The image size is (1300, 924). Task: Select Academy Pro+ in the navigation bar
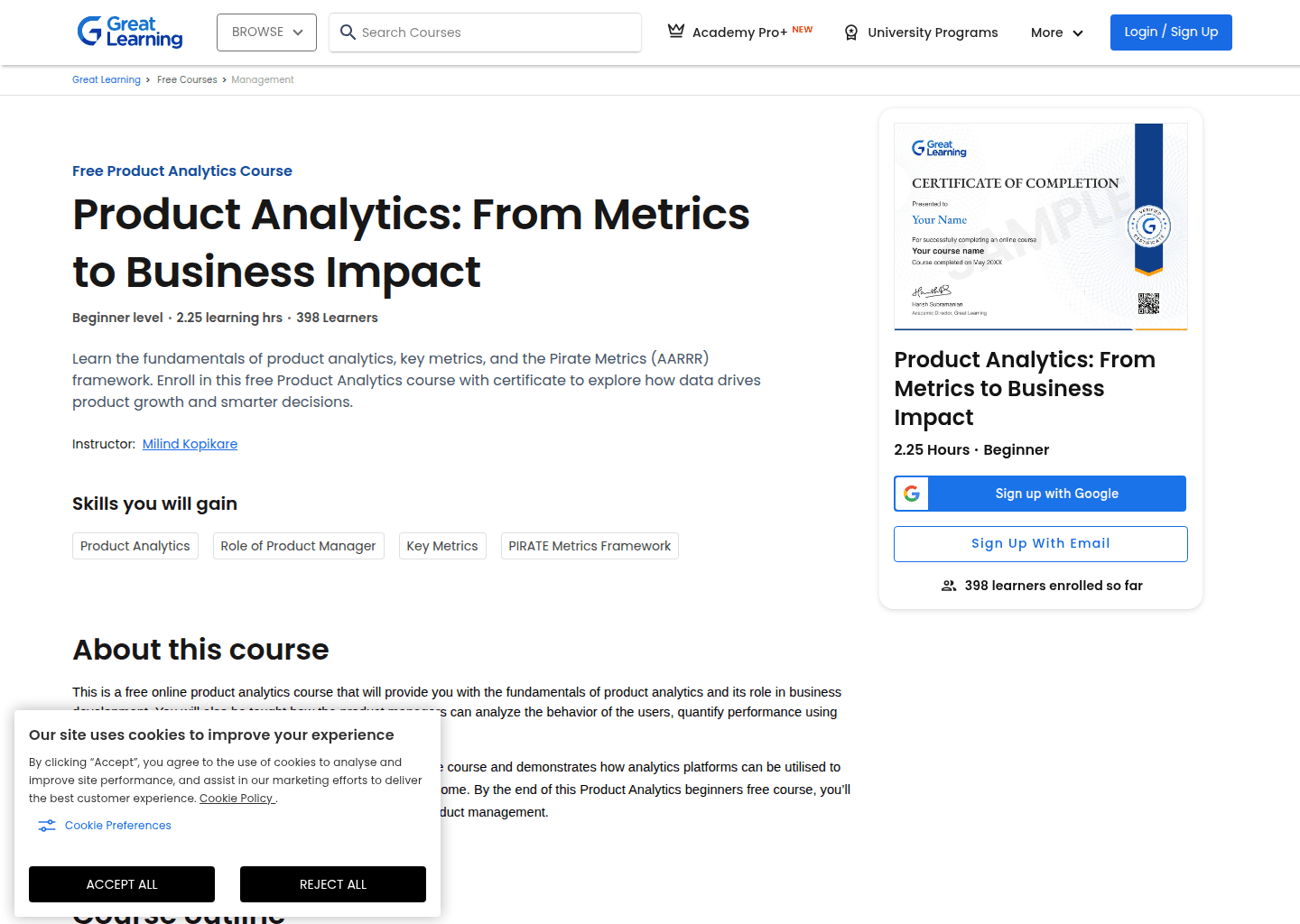pyautogui.click(x=740, y=32)
